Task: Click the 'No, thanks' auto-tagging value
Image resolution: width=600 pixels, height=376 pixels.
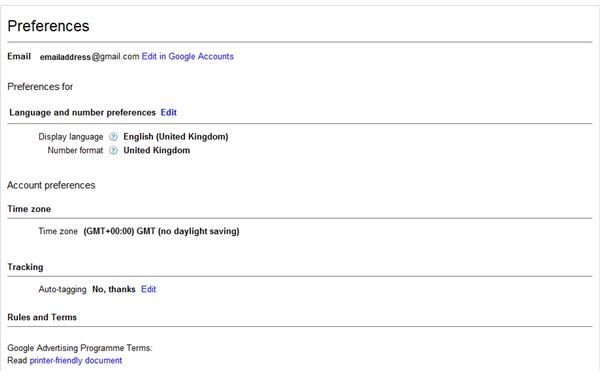Action: click(x=114, y=289)
